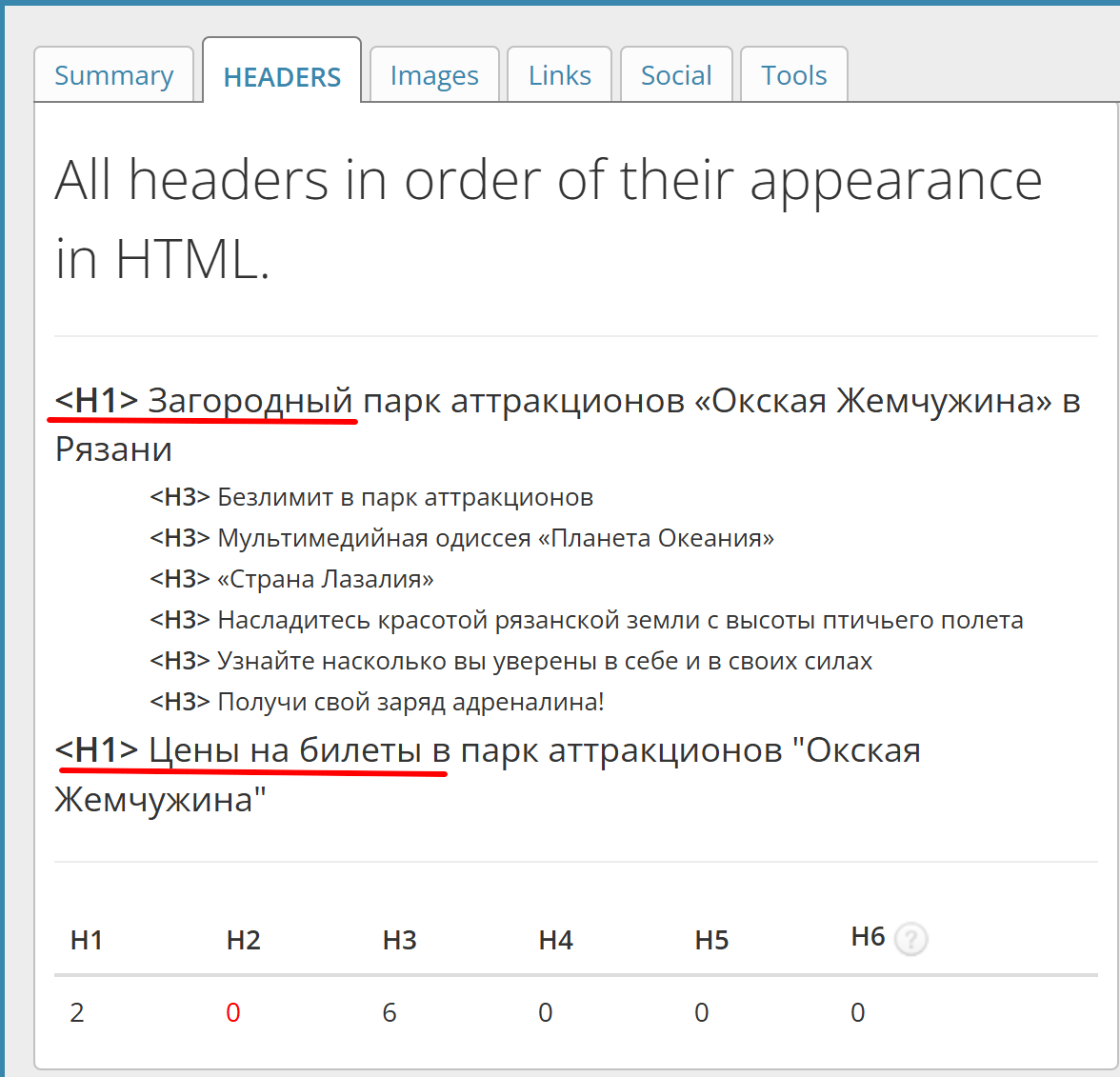1120x1077 pixels.
Task: Click the H6 count value 0
Action: click(x=858, y=1013)
